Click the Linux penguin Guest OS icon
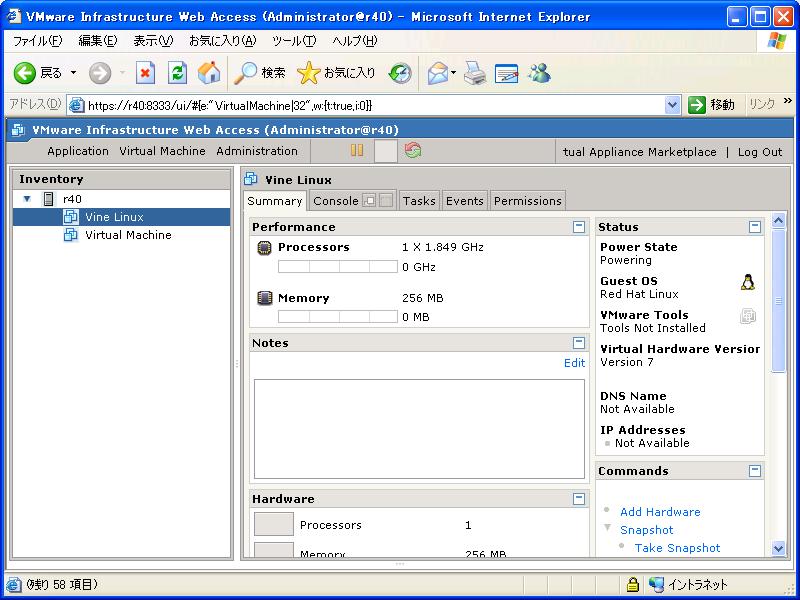Viewport: 800px width, 600px height. 747,282
